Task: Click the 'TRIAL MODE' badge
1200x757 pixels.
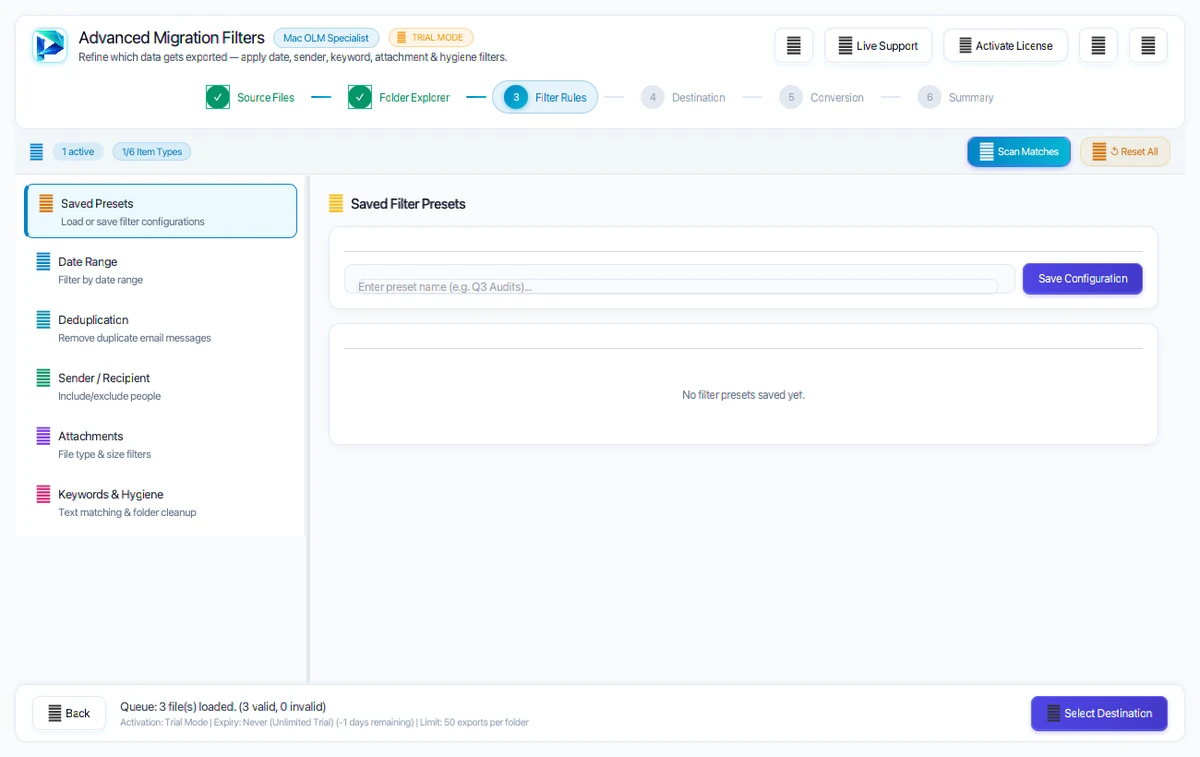Action: tap(431, 38)
